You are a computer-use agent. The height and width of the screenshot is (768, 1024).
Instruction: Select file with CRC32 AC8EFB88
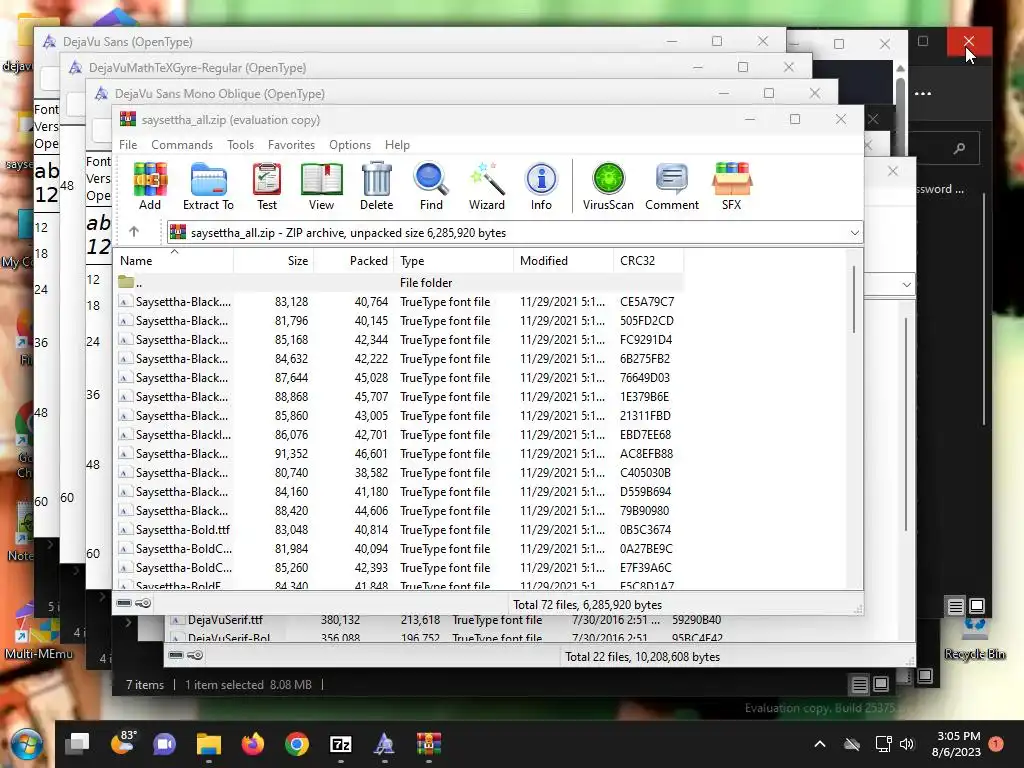tap(398, 453)
